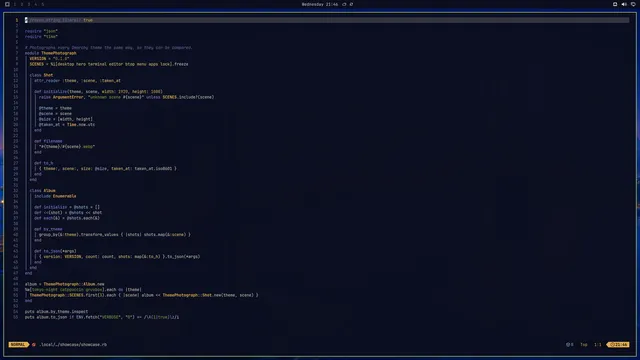Click the ThemePhotograph::SCENES.first(3).each line
This screenshot has height=360, width=640.
[144, 295]
